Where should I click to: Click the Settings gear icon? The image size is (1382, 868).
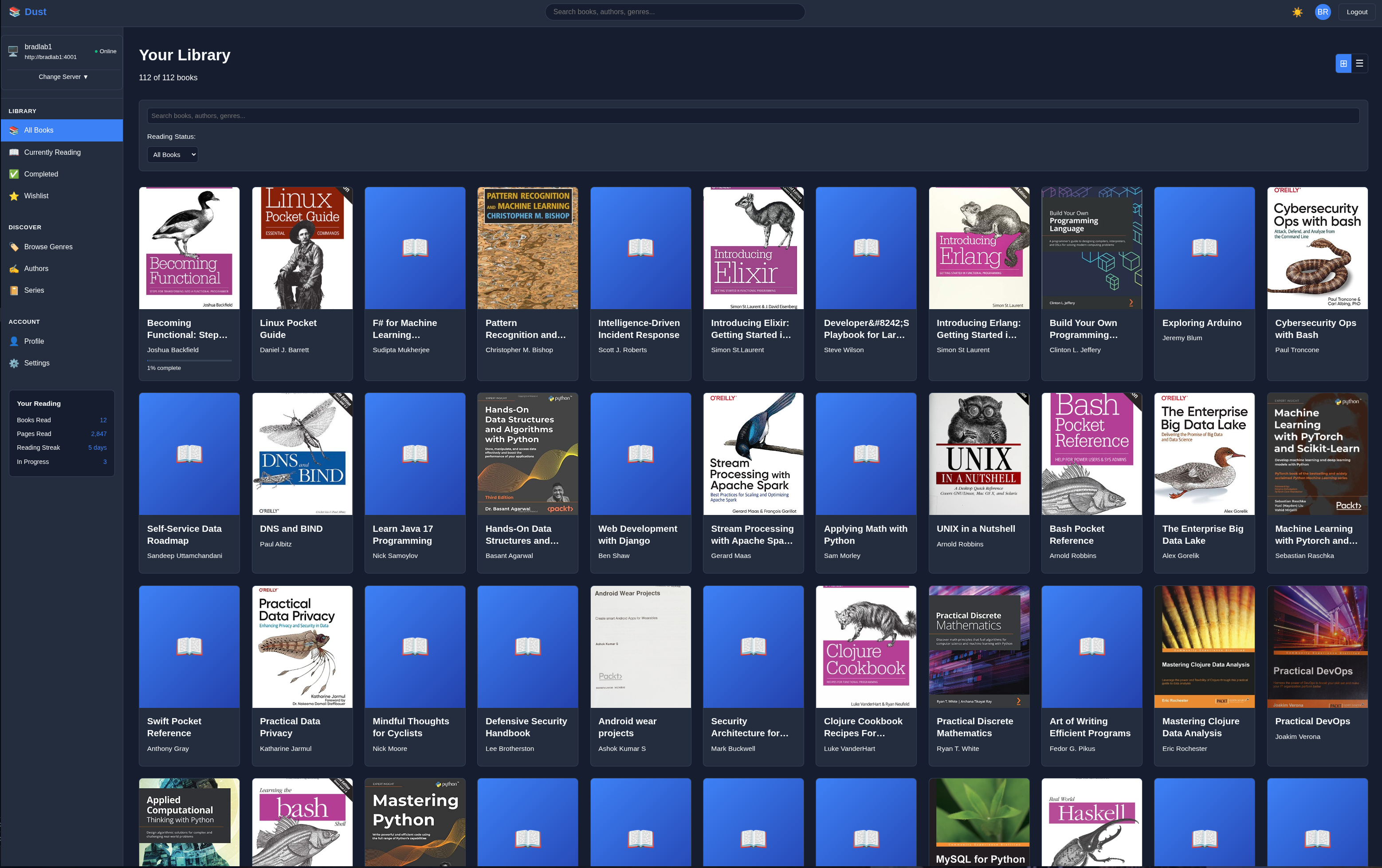coord(14,363)
